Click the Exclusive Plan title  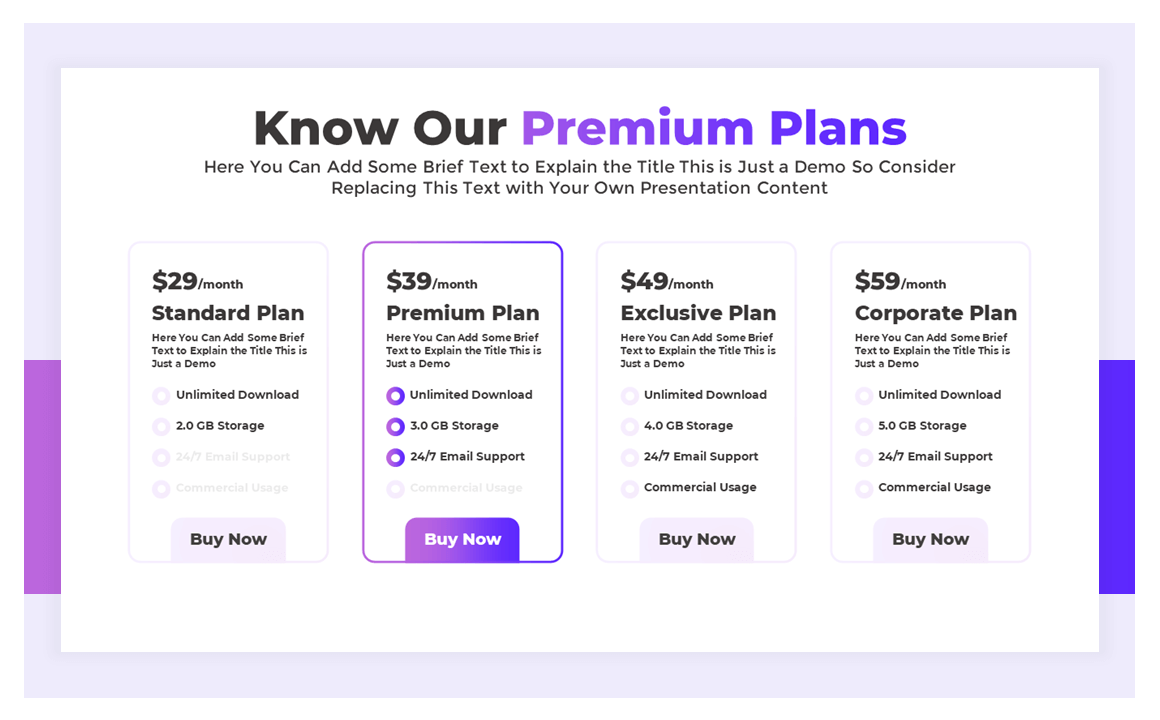(x=698, y=313)
